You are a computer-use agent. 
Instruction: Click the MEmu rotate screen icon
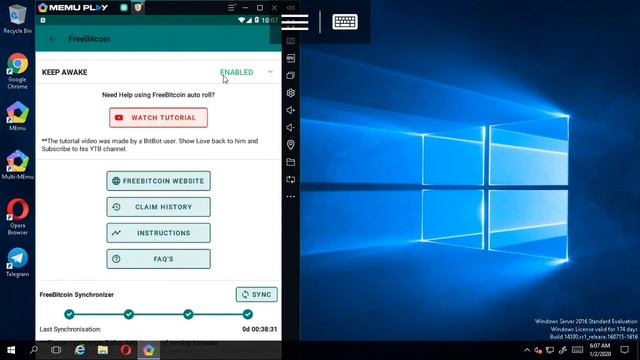click(291, 179)
